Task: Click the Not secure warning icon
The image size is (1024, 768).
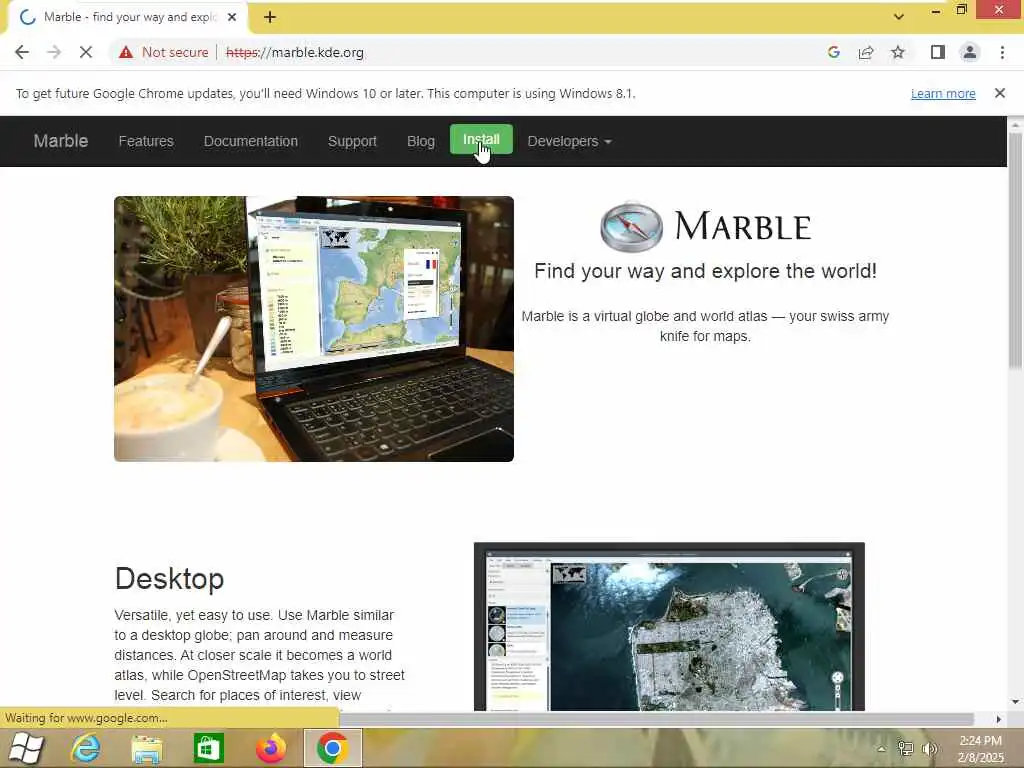Action: [x=126, y=52]
